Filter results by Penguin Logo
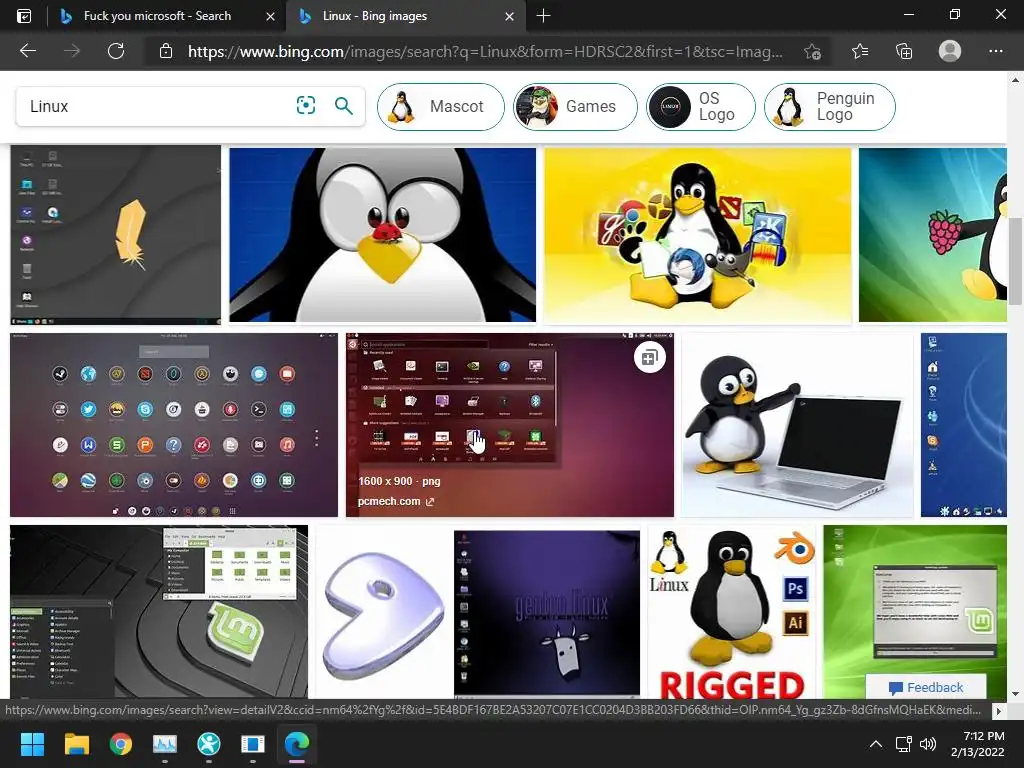 pos(829,106)
